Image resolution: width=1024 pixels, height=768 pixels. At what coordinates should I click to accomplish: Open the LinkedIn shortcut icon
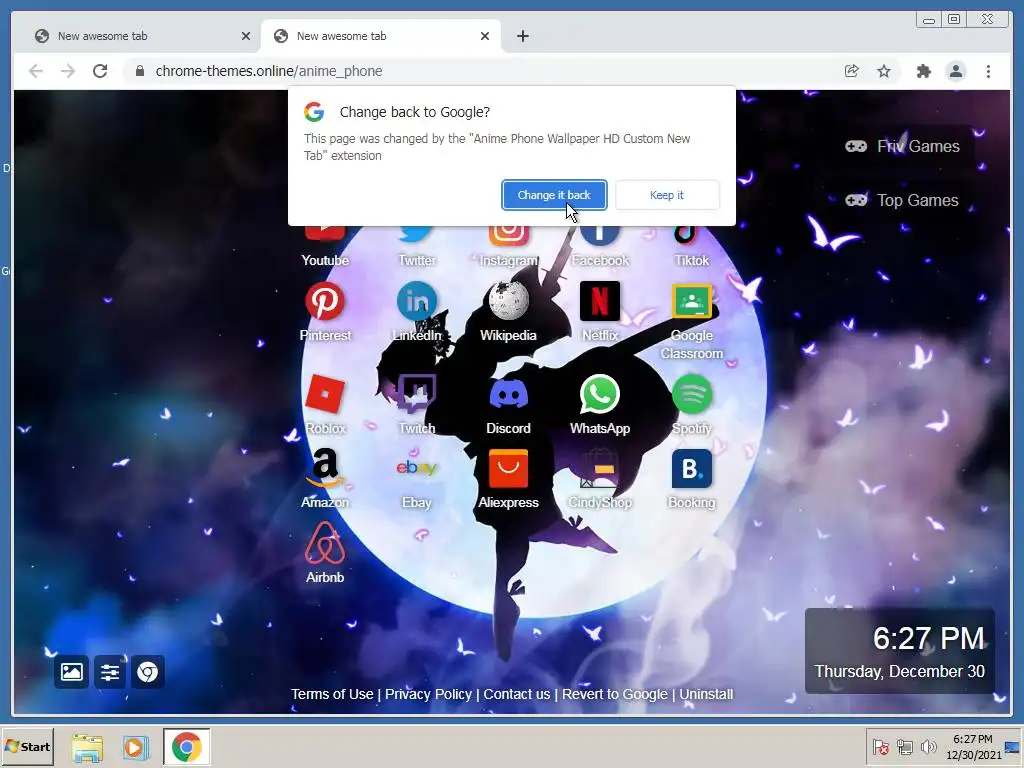click(x=417, y=302)
